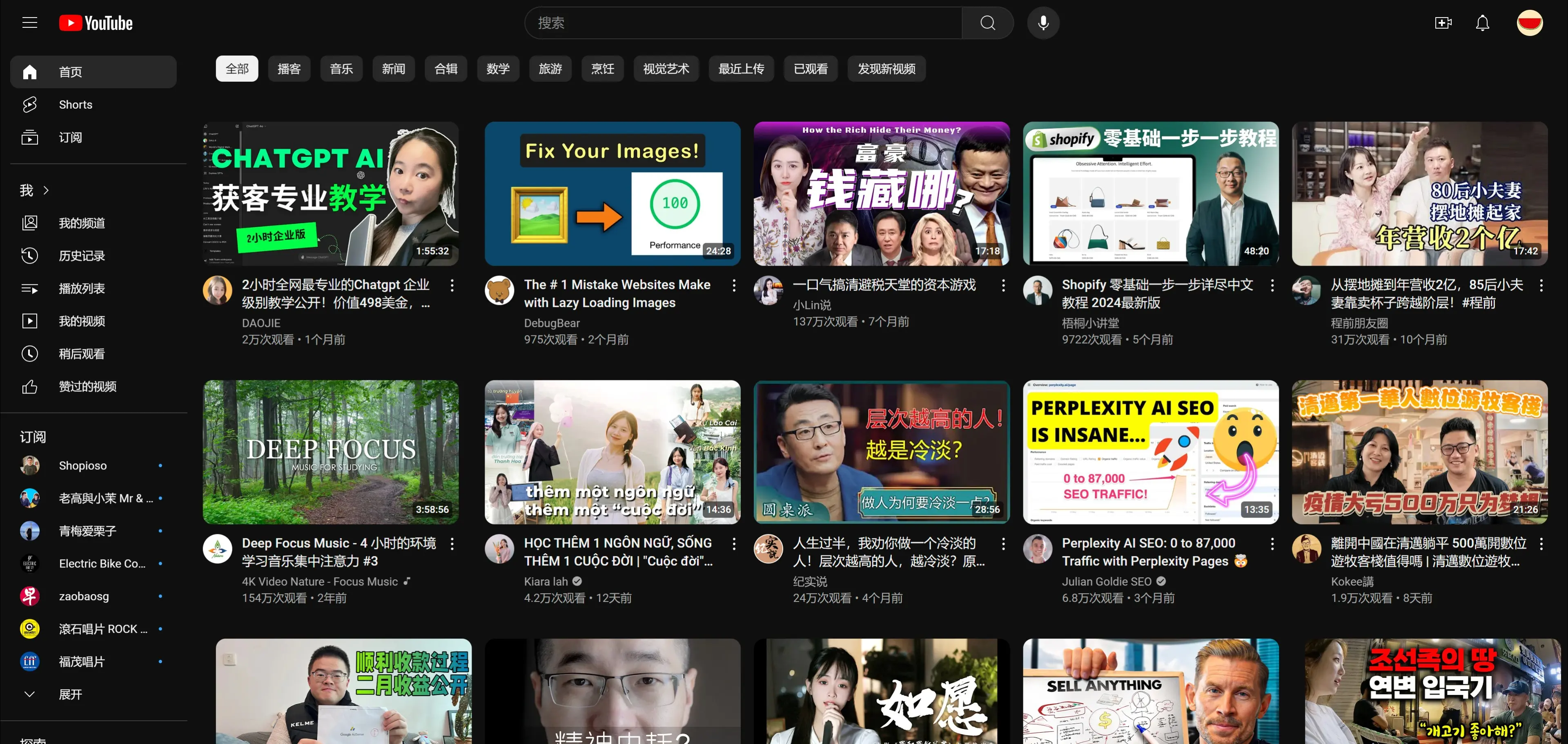Open the Julian Goldie SEO channel name

1107,581
